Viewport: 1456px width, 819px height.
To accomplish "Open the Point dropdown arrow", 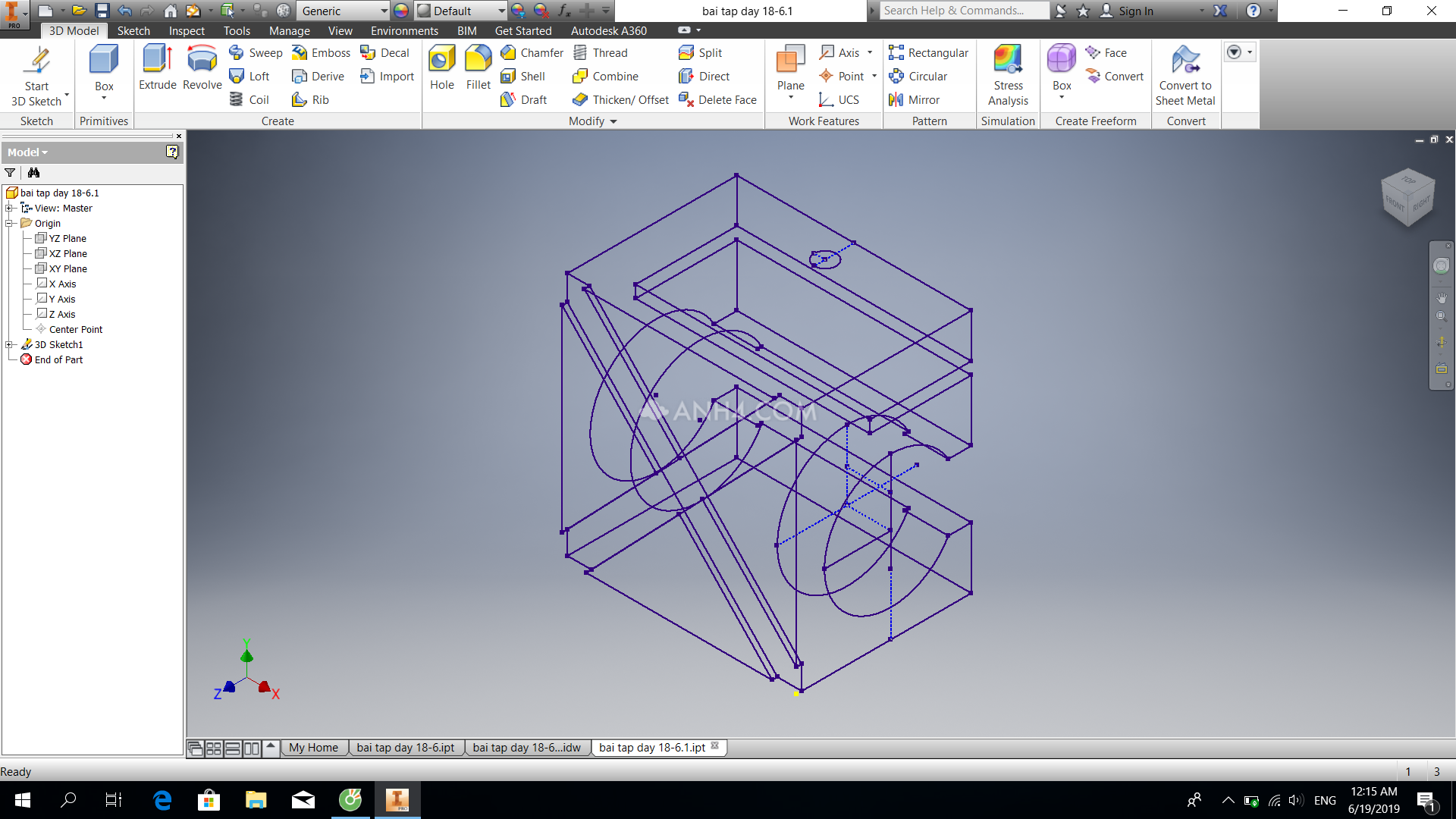I will click(874, 76).
